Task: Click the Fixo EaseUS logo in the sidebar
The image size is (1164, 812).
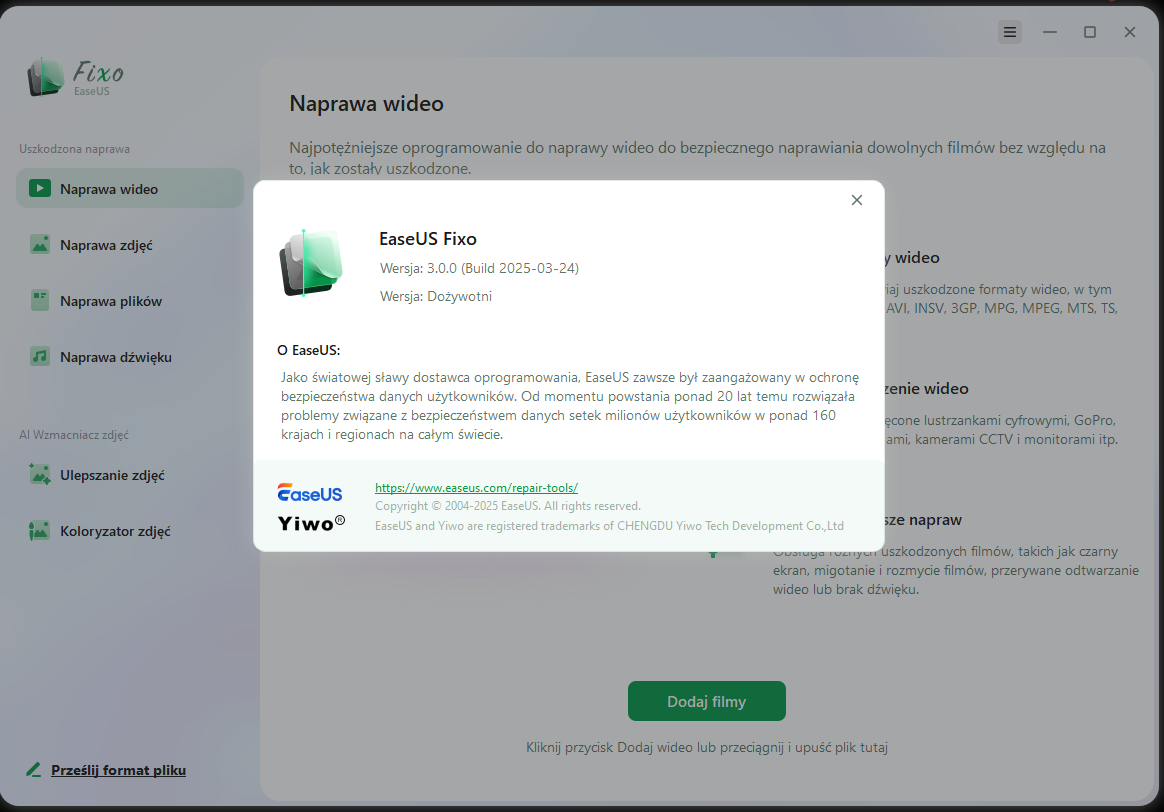Action: click(x=76, y=77)
